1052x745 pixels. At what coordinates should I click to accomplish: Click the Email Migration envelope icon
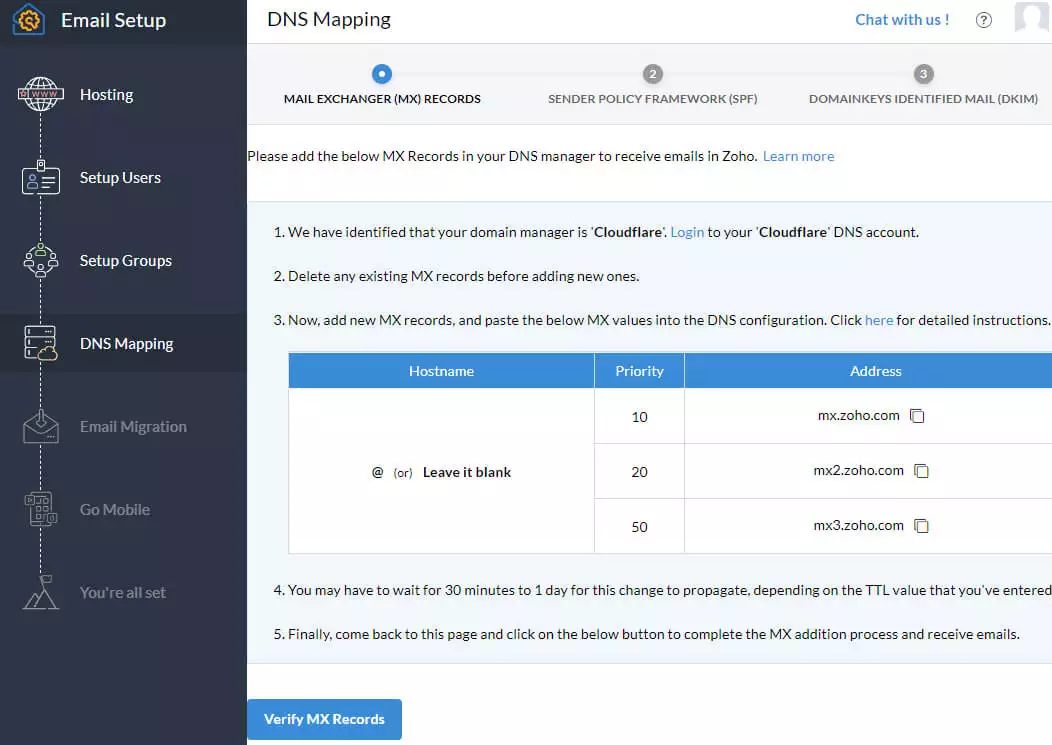point(41,427)
